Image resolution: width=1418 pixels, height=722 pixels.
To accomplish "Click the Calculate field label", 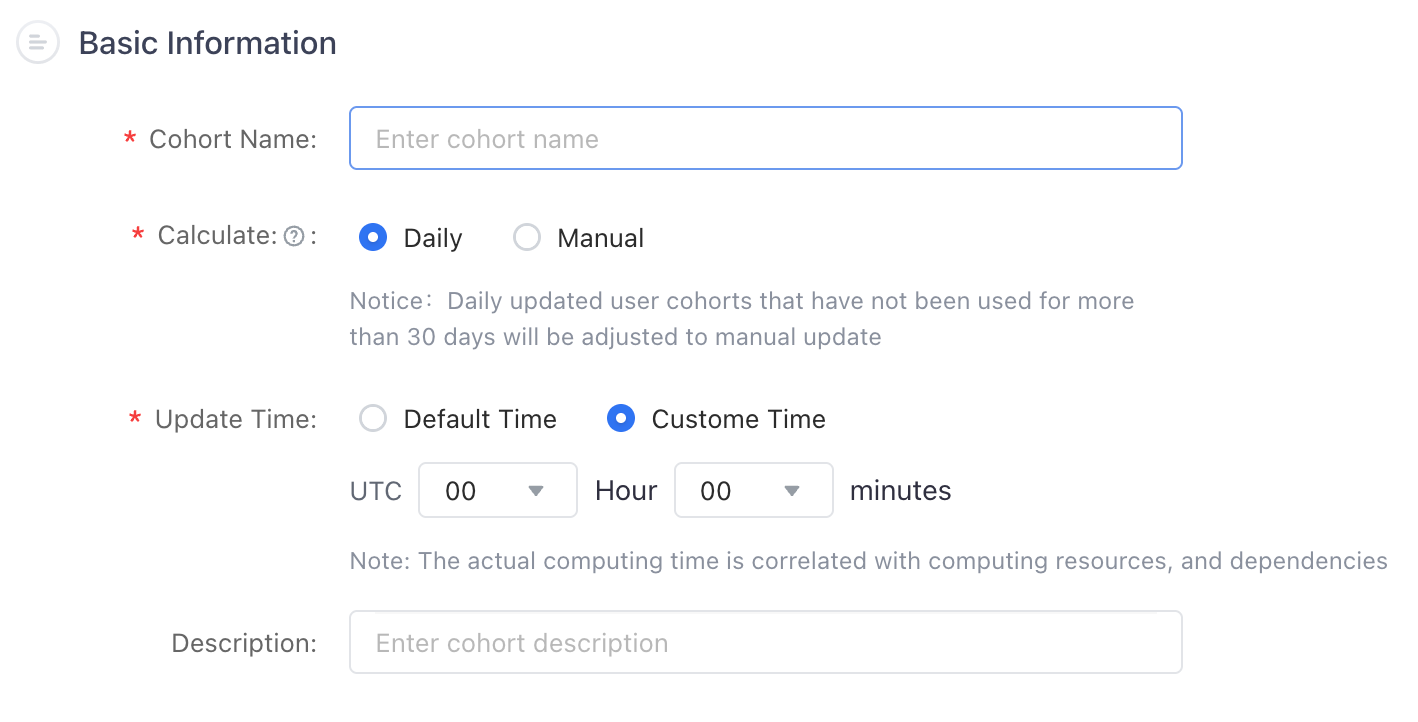I will [217, 236].
